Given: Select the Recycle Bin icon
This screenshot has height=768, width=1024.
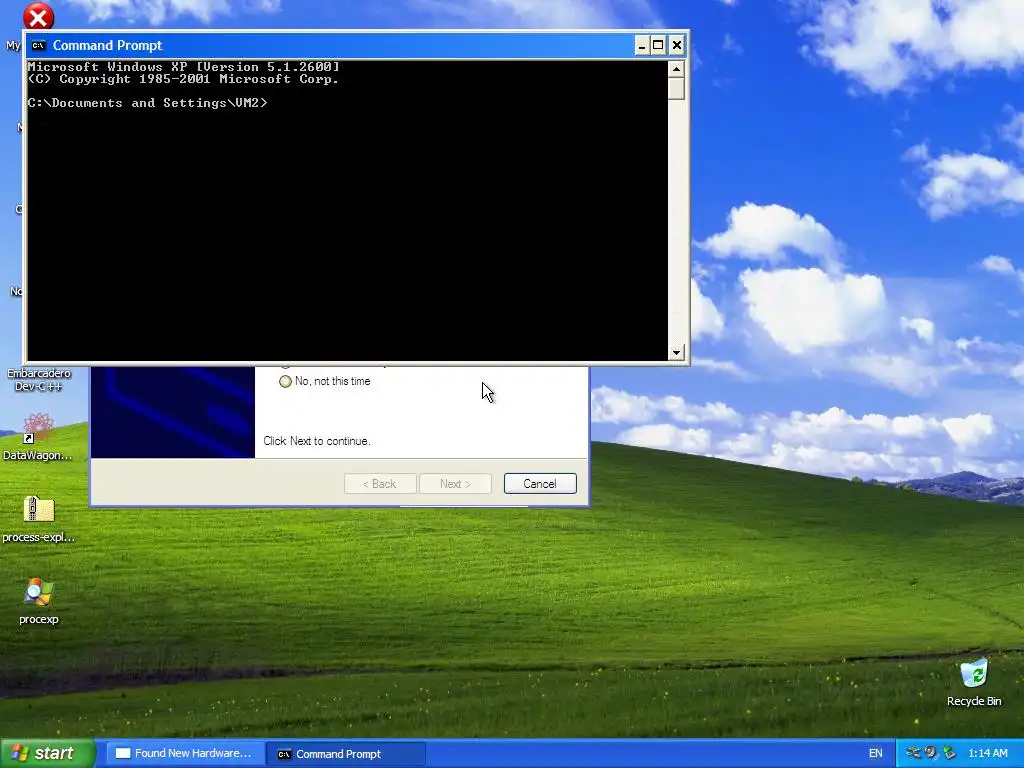Looking at the screenshot, I should pyautogui.click(x=974, y=673).
